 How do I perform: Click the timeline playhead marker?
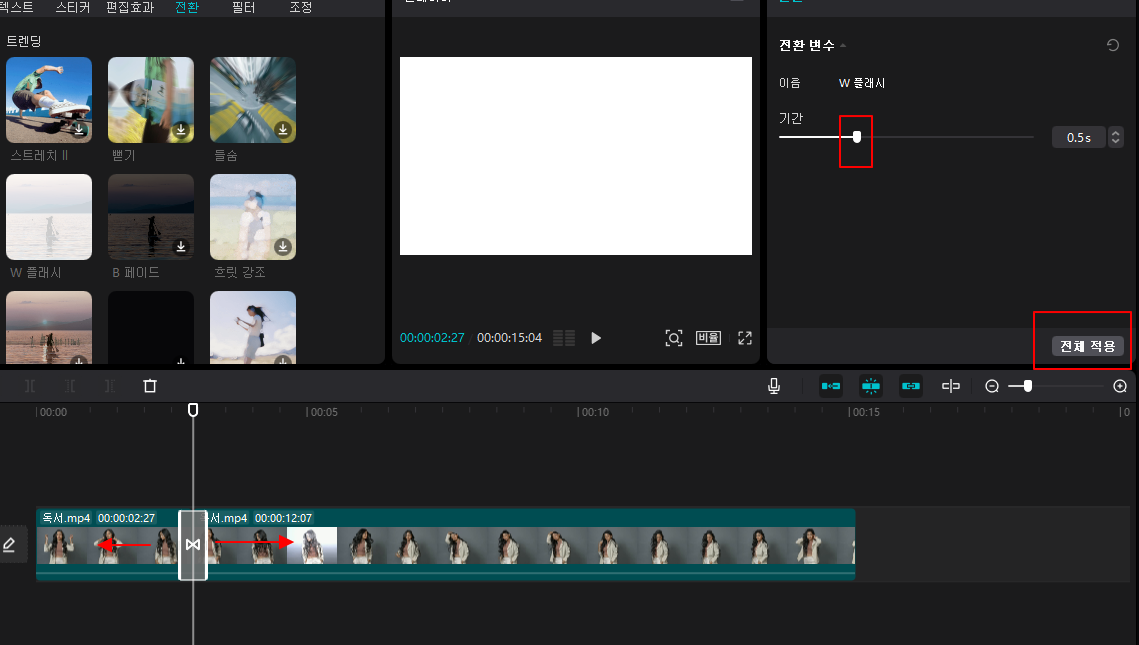(x=193, y=410)
